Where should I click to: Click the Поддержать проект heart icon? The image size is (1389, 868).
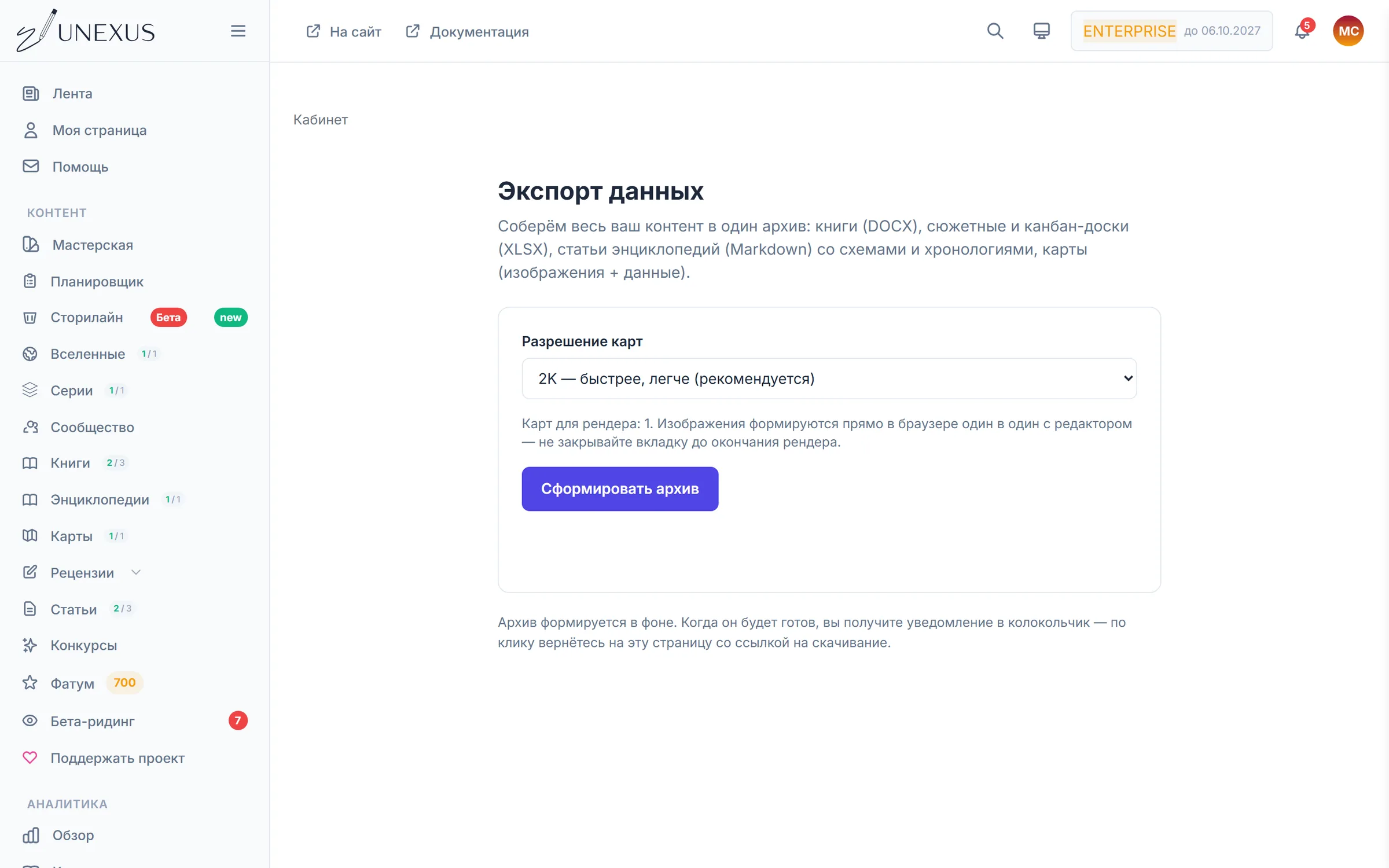click(30, 758)
